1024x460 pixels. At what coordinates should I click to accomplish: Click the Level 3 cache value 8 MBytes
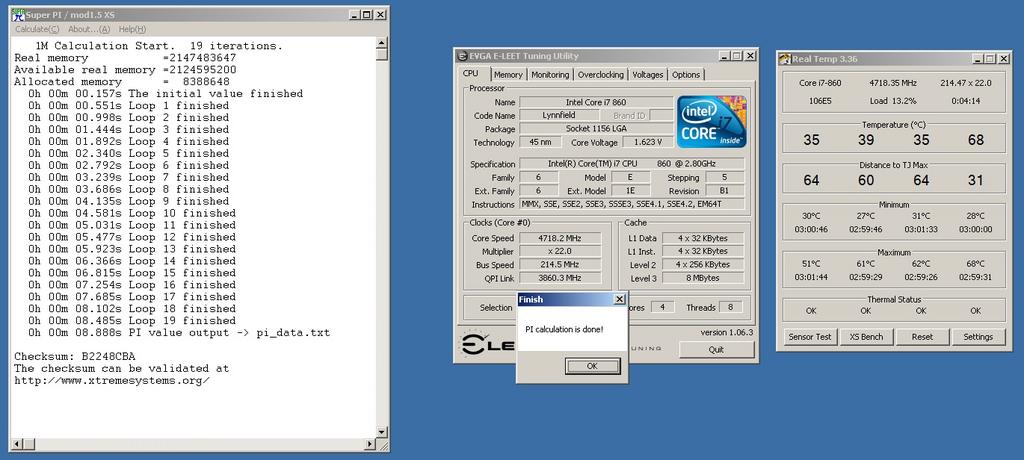tap(703, 278)
